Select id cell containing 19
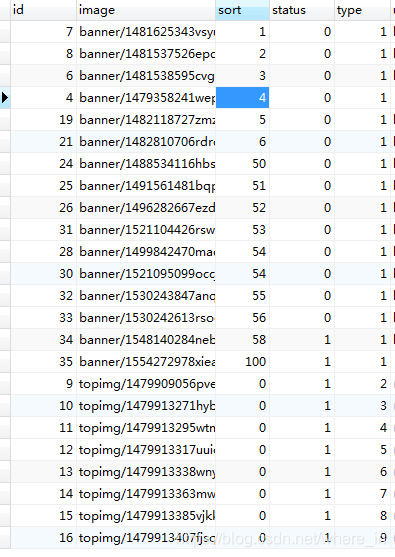This screenshot has width=395, height=557. [x=43, y=119]
